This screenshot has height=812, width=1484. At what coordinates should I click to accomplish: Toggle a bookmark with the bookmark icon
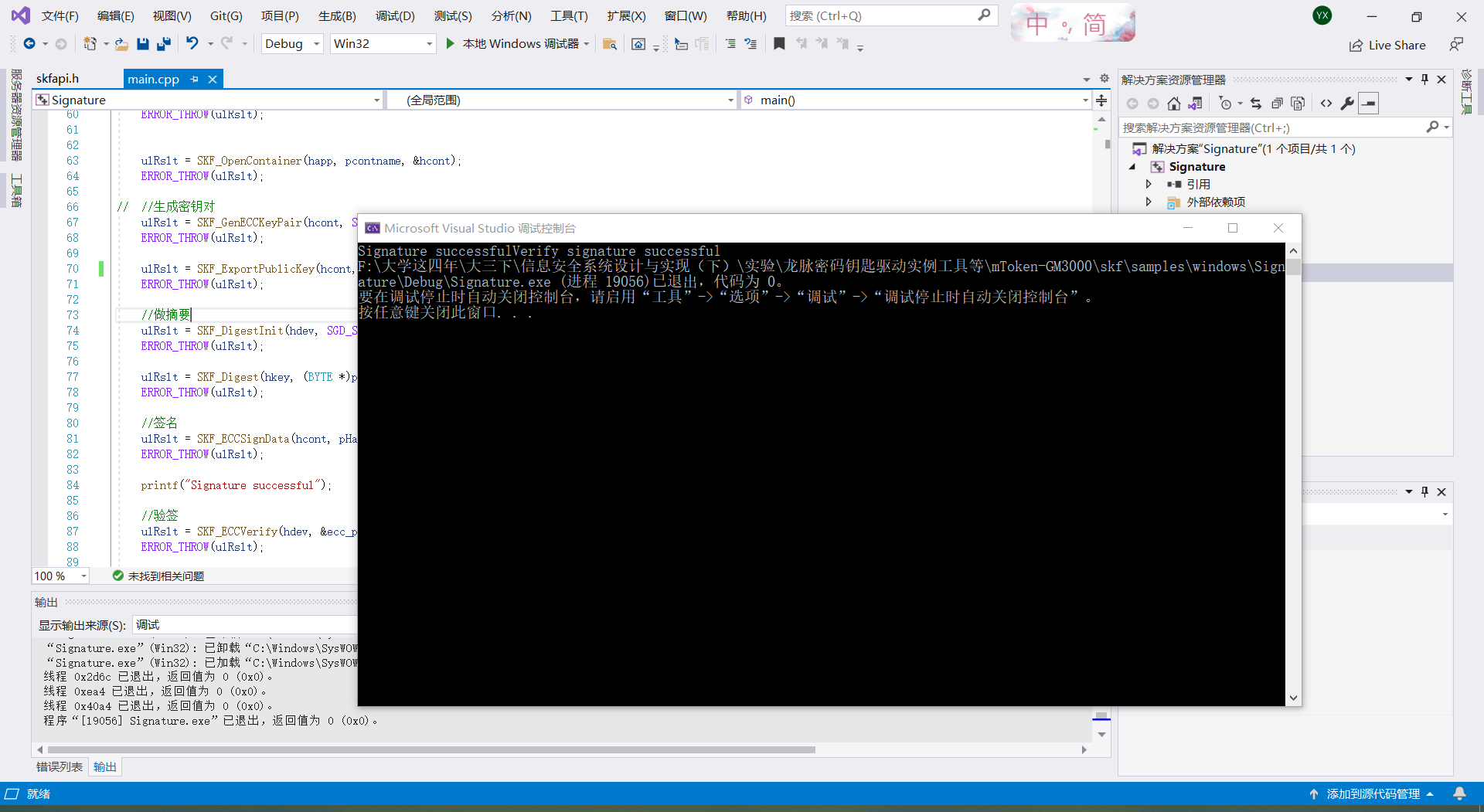(779, 44)
